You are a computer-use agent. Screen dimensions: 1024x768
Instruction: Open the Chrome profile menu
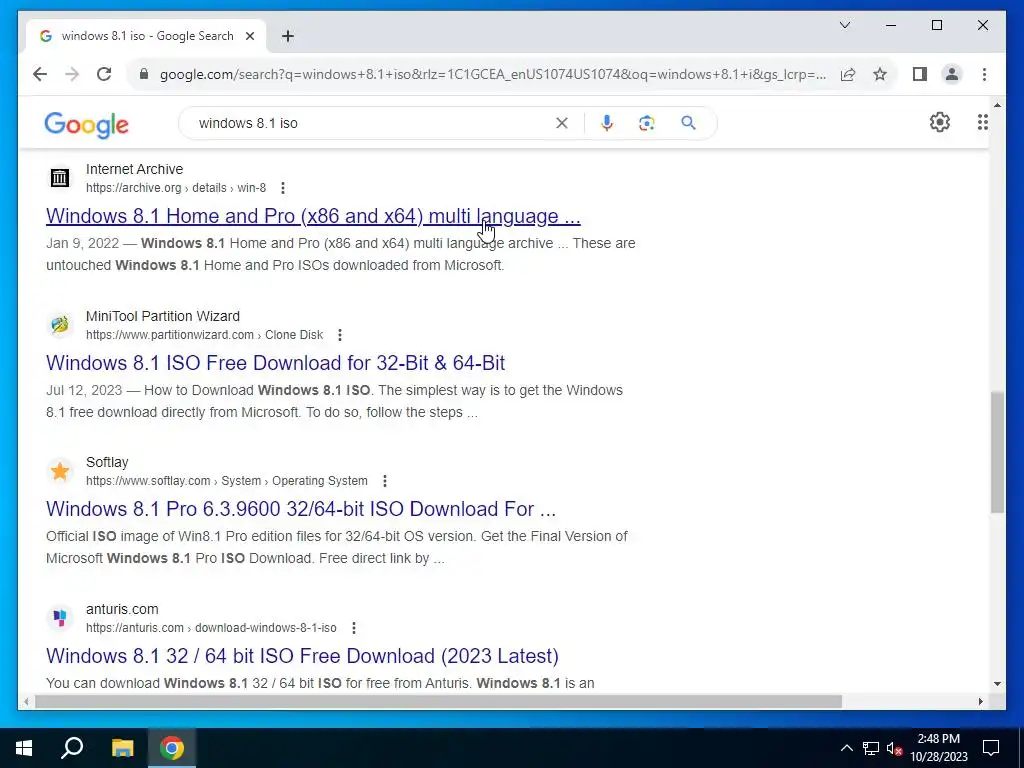click(x=952, y=74)
